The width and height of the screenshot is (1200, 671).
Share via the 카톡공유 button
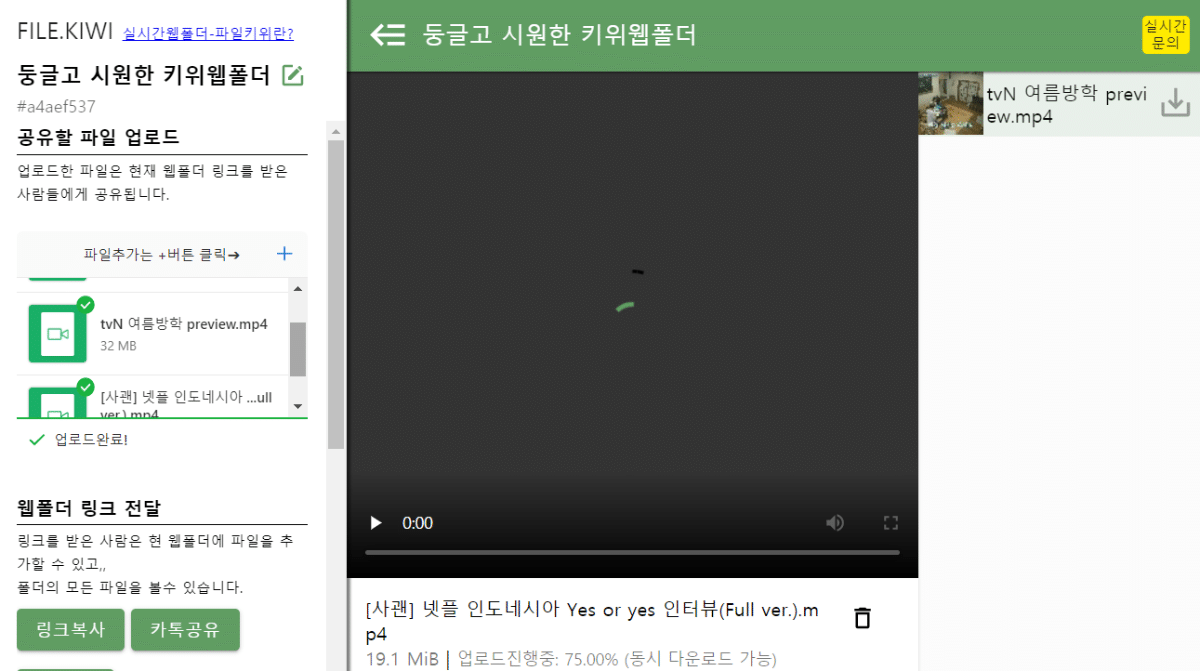tap(185, 630)
